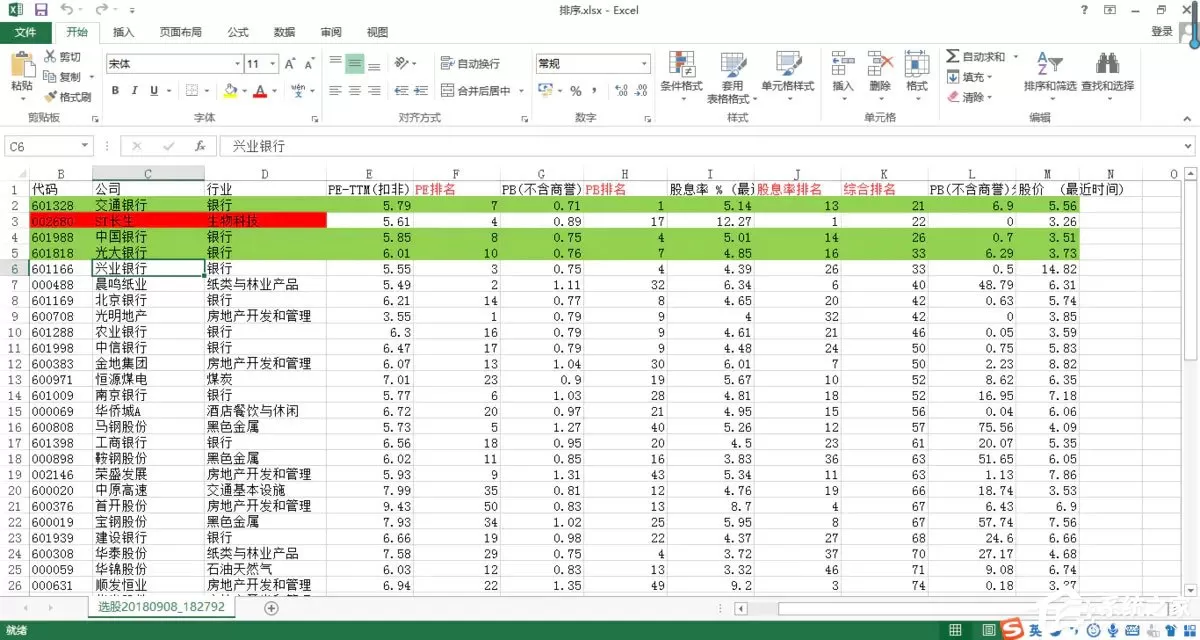Open the File (文件) tab
The width and height of the screenshot is (1200, 640).
tap(25, 32)
